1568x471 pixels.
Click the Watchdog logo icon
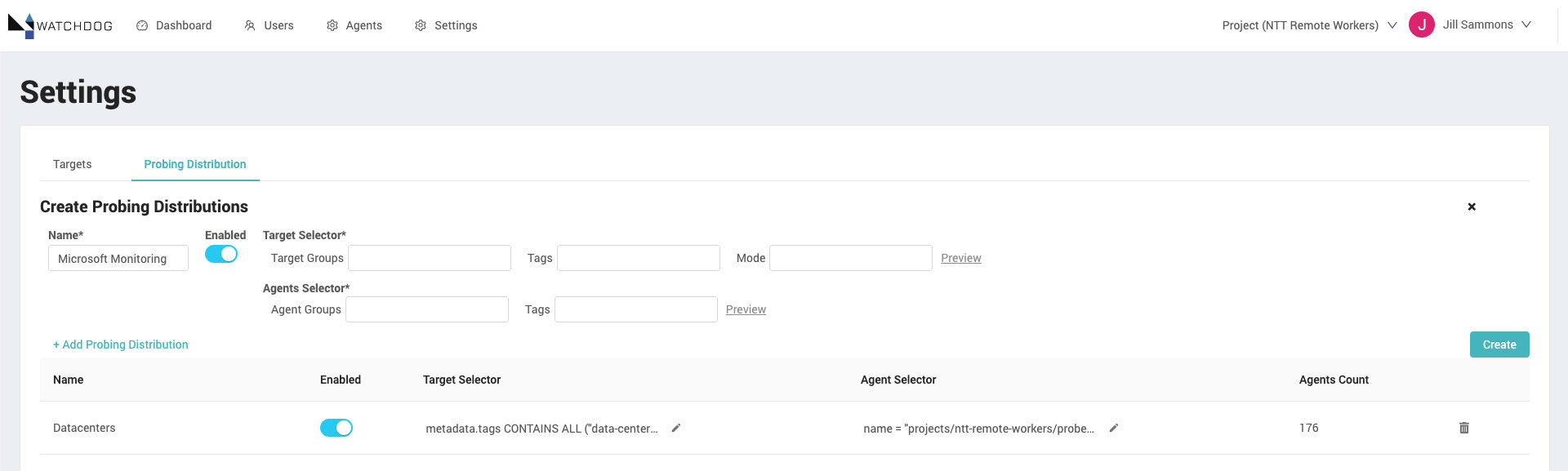tap(21, 25)
